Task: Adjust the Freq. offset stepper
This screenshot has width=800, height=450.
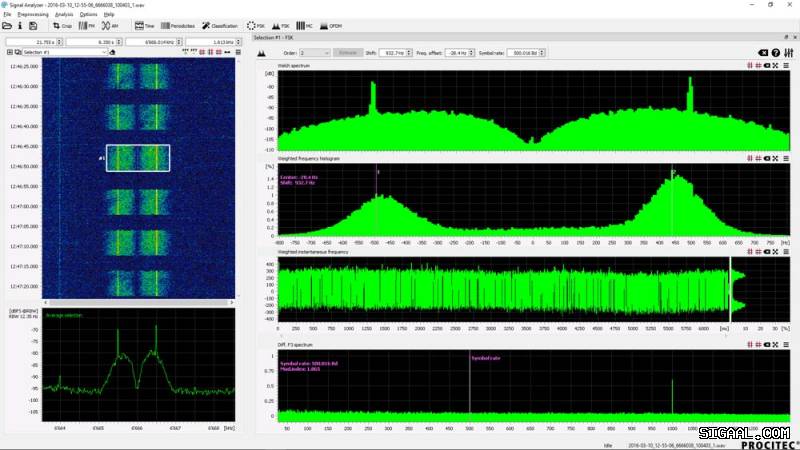Action: (x=471, y=53)
